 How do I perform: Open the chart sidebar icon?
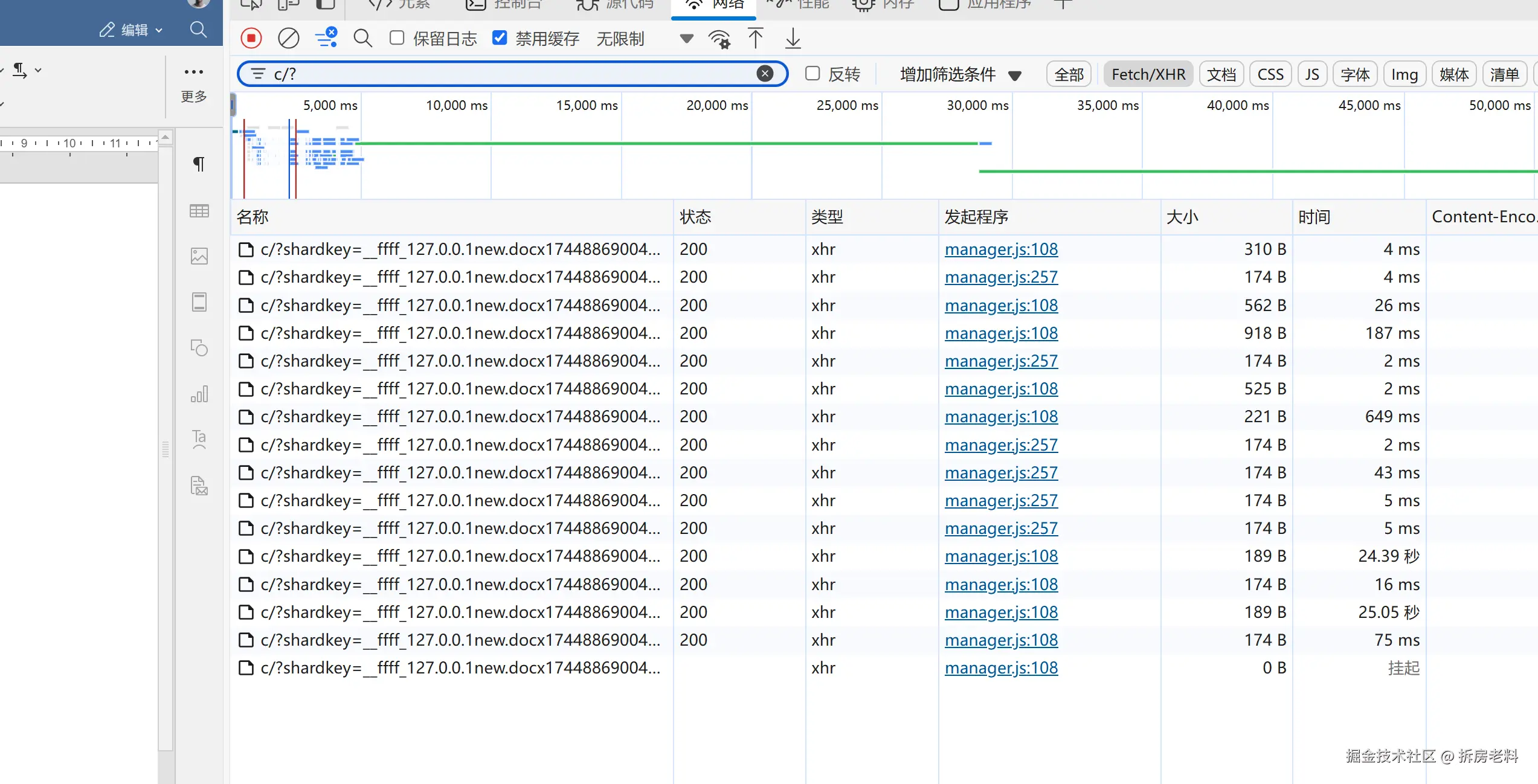click(199, 394)
